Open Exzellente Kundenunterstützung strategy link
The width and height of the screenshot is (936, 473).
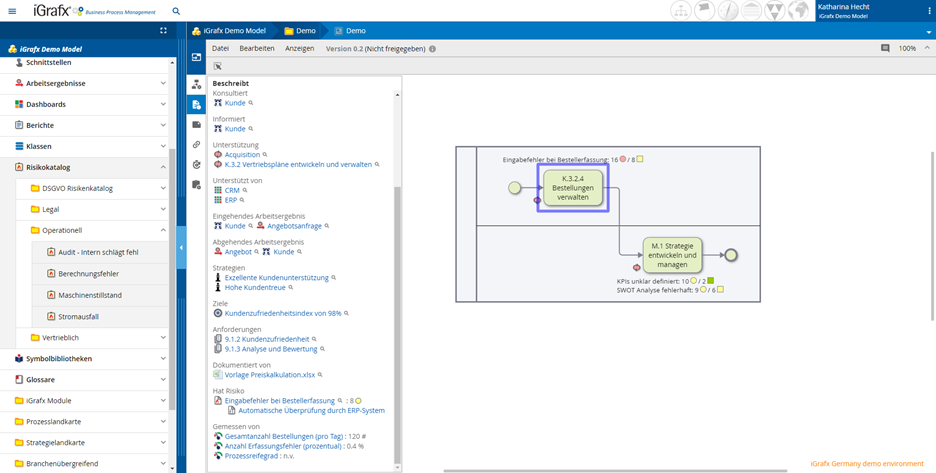click(277, 278)
